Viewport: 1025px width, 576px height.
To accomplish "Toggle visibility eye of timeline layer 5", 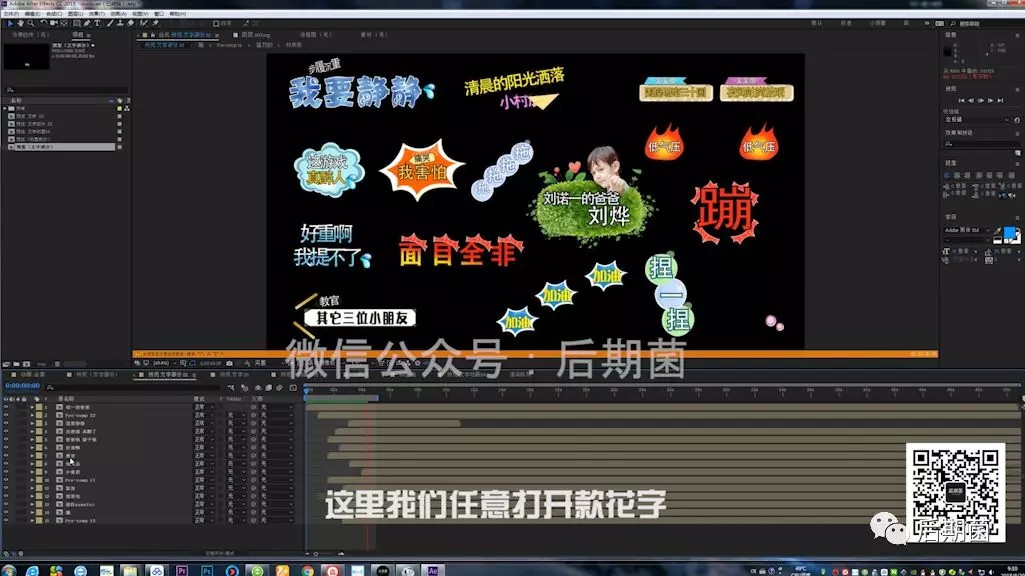I will point(6,439).
